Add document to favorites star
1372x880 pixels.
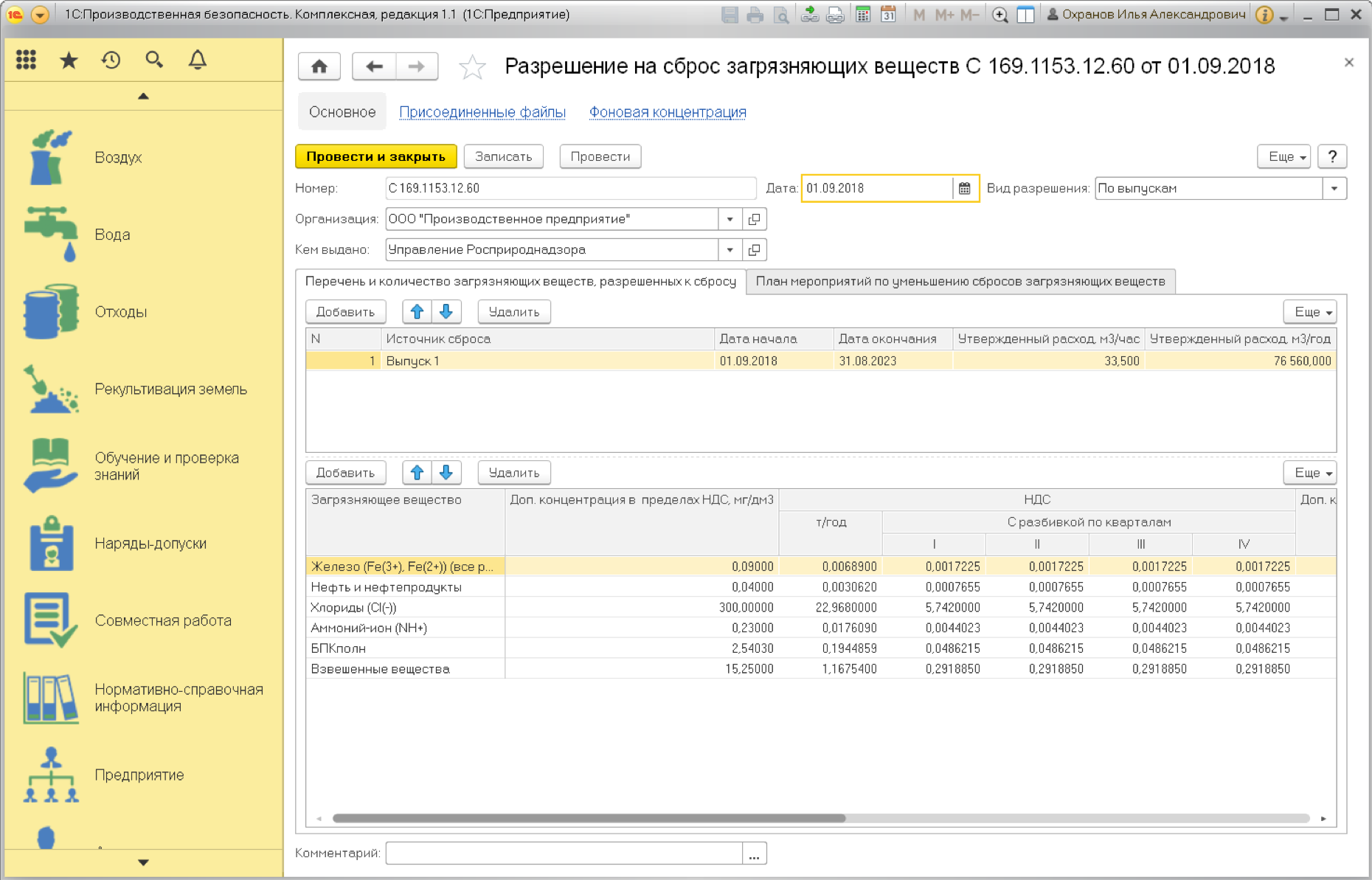tap(472, 67)
